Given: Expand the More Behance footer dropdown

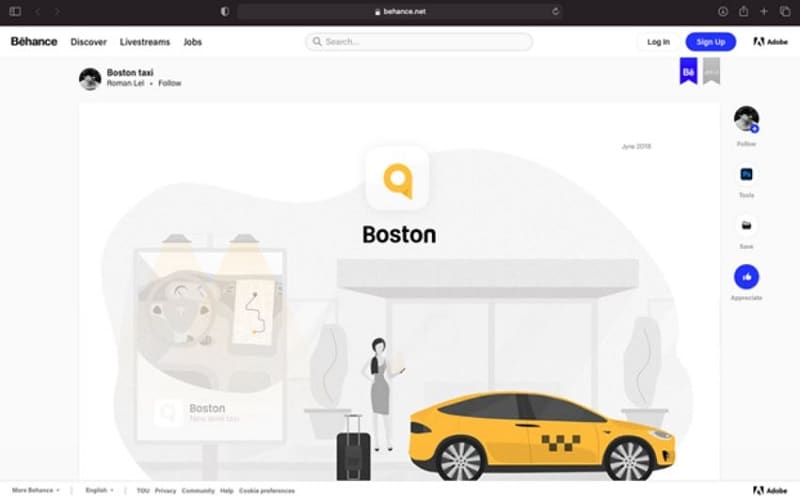Looking at the screenshot, I should pos(36,490).
